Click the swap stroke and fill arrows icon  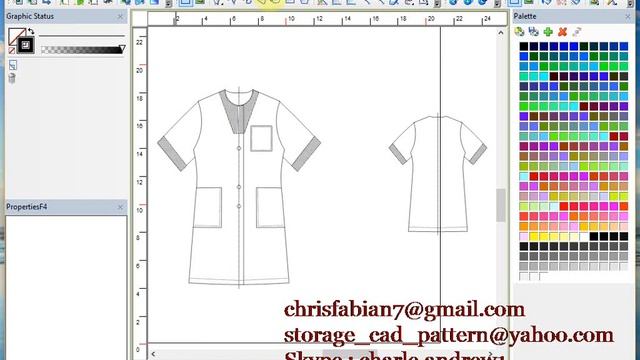click(31, 31)
